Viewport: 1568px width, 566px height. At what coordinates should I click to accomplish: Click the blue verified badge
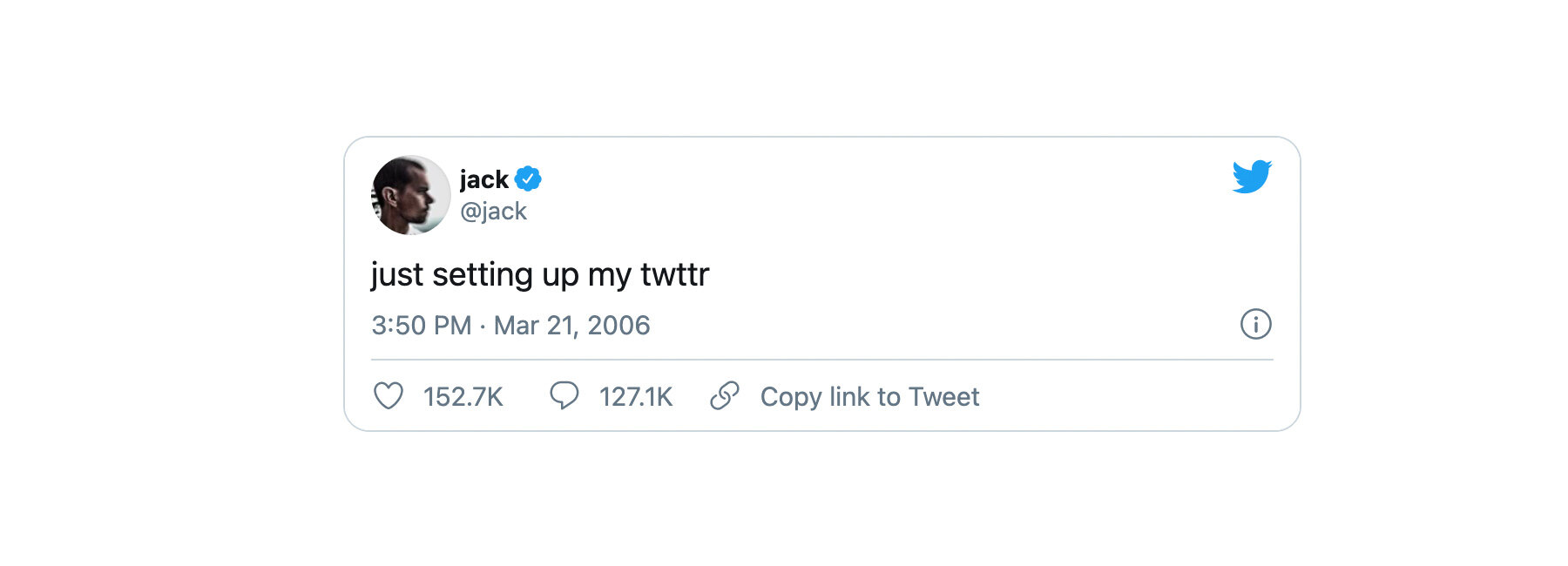528,179
